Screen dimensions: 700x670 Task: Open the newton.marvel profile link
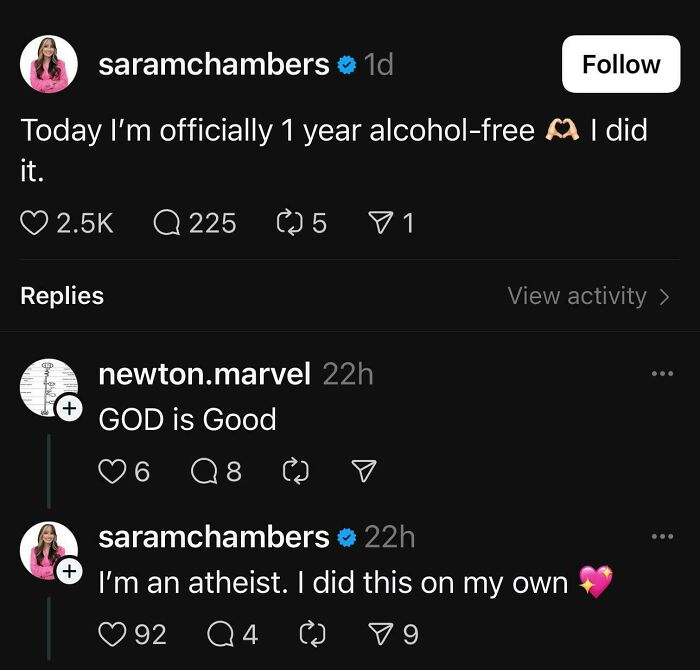pos(204,374)
